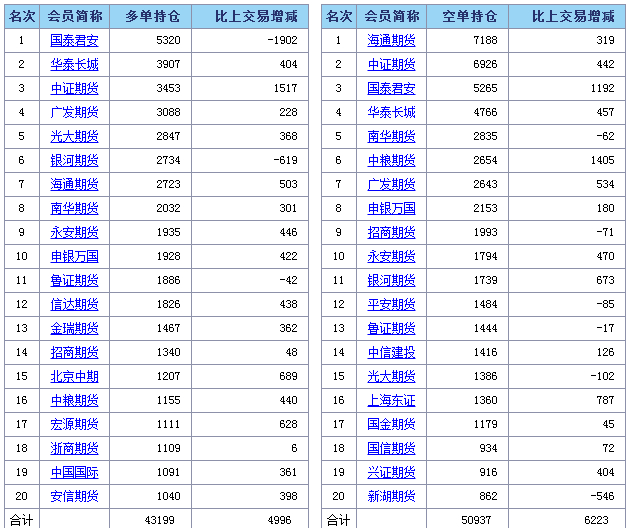Click 招商期货 link in 多单持仓 table
Viewport: 630px width, 528px height.
(74, 352)
